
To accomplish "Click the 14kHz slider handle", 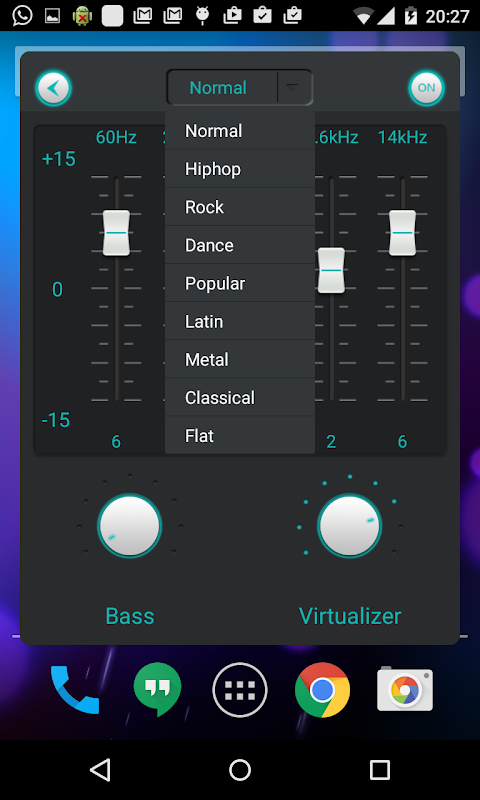I will (402, 233).
